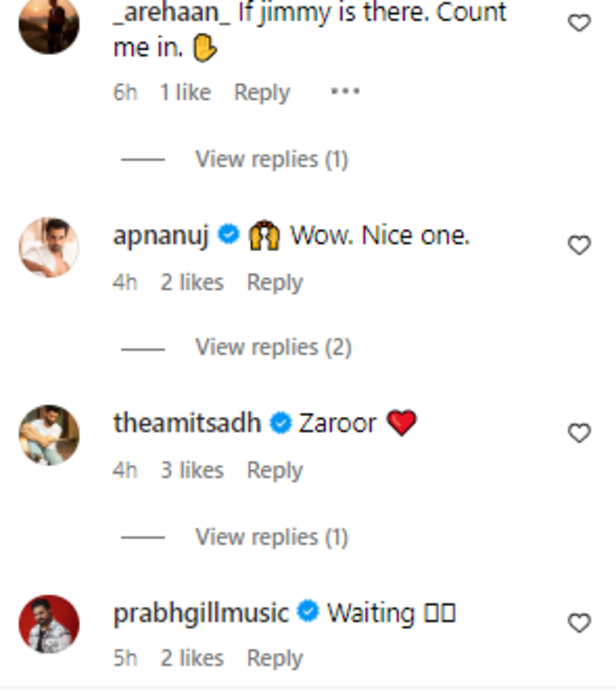Screen dimensions: 616x691
Task: View the 3 likes on theamitsadh's comment
Action: pyautogui.click(x=192, y=470)
